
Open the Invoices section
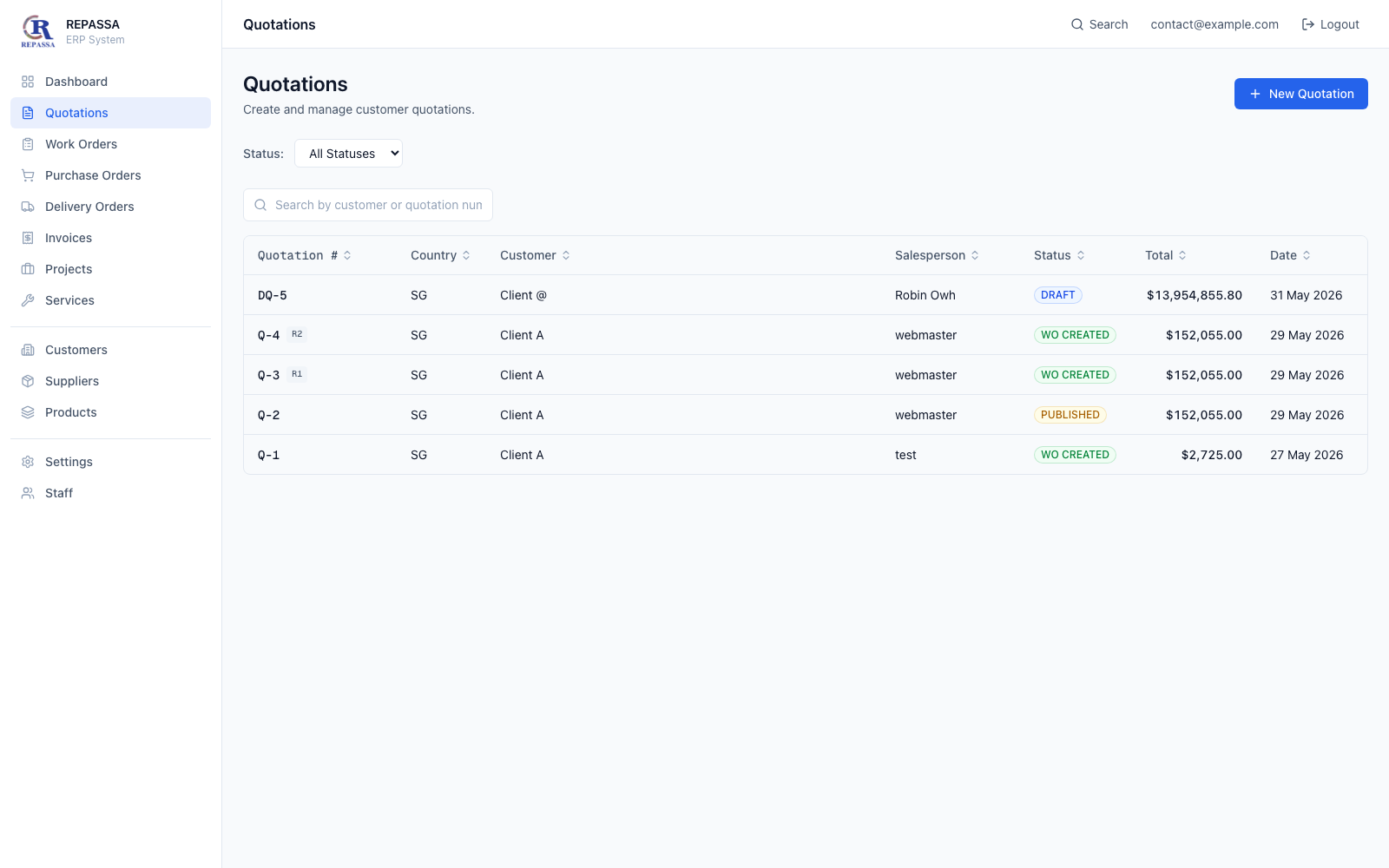pyautogui.click(x=110, y=238)
